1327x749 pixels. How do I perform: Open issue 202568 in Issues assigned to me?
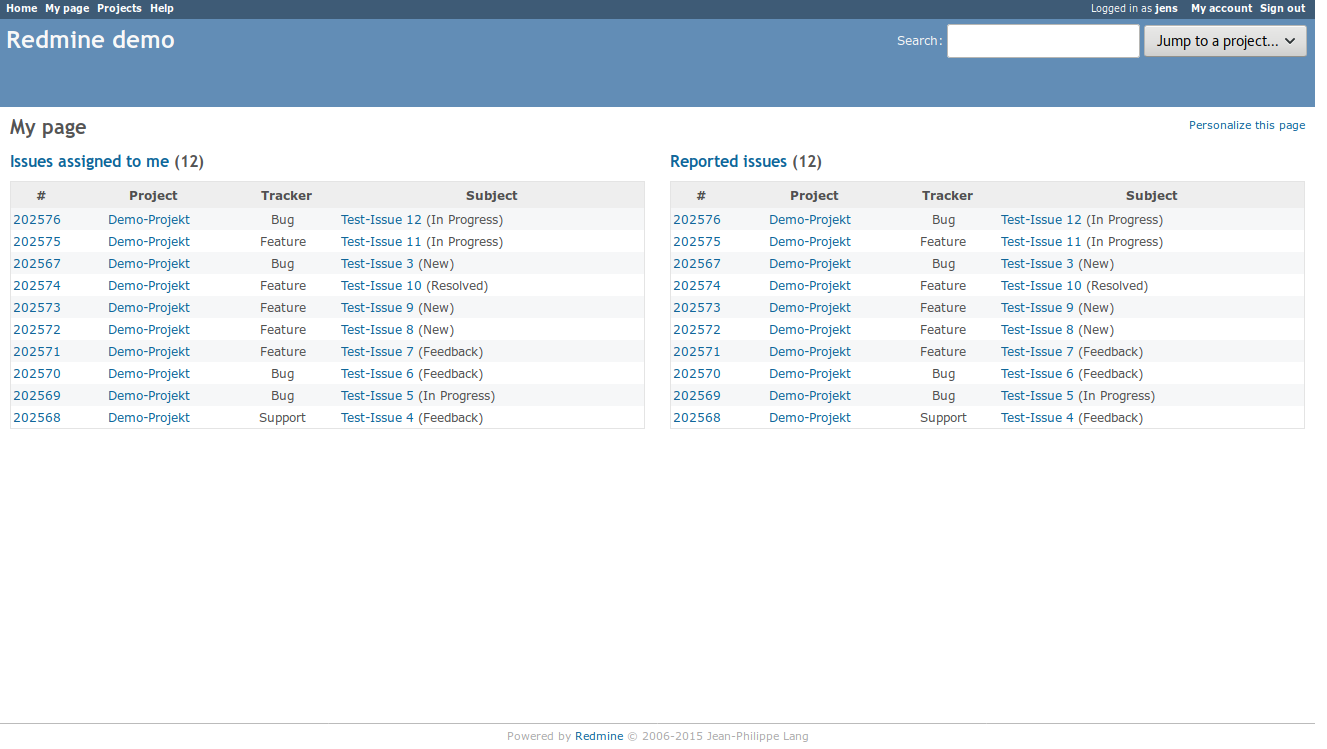[x=37, y=418]
